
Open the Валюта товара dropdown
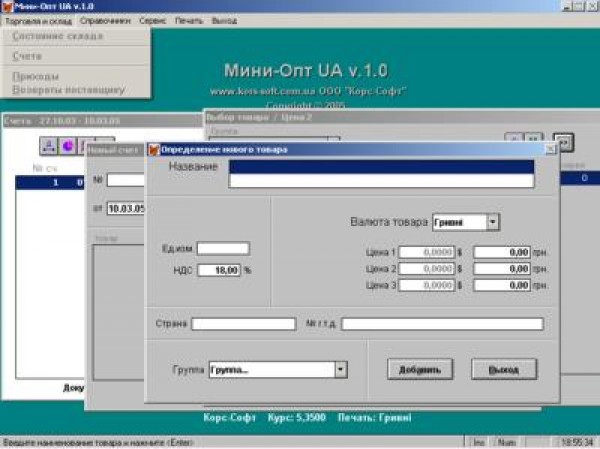coord(494,222)
